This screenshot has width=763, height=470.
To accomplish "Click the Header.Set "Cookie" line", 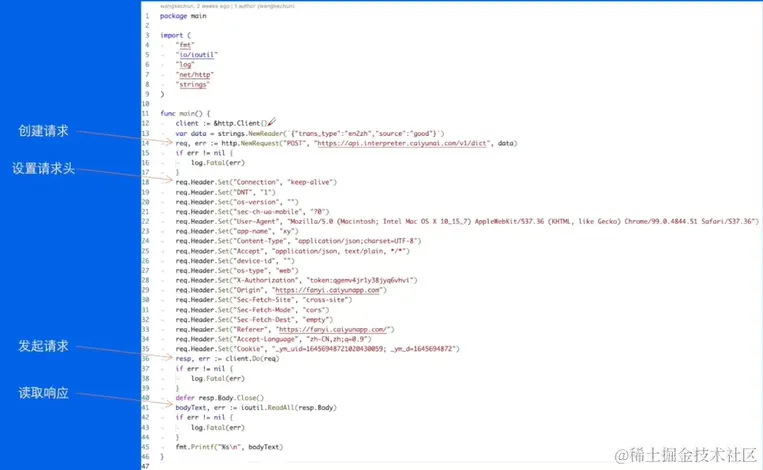I will [x=317, y=349].
